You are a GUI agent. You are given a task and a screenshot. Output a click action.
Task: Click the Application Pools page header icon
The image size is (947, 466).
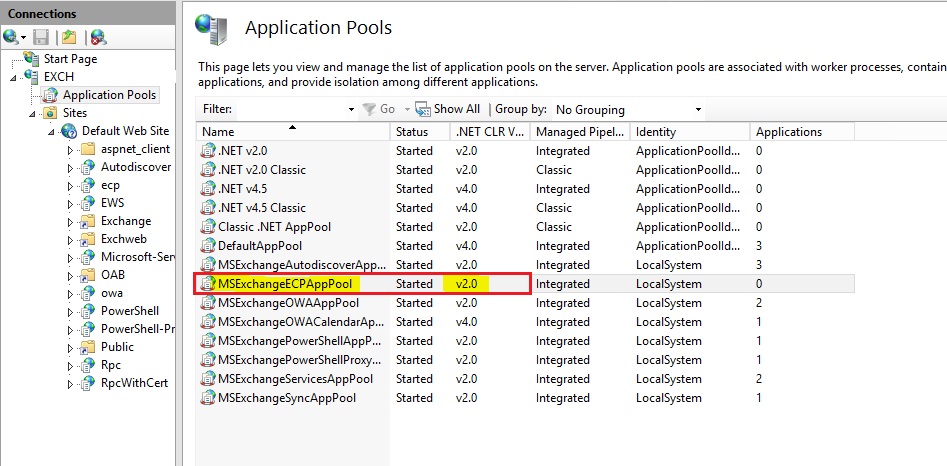(x=211, y=28)
